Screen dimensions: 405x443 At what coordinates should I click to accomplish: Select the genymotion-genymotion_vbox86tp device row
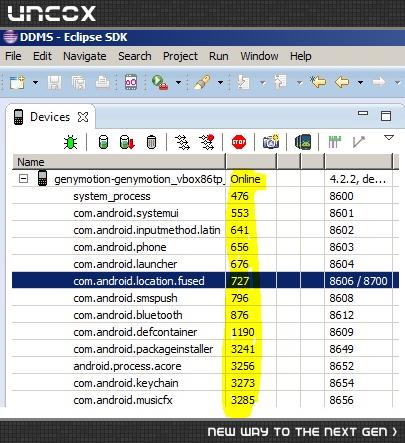coord(205,179)
